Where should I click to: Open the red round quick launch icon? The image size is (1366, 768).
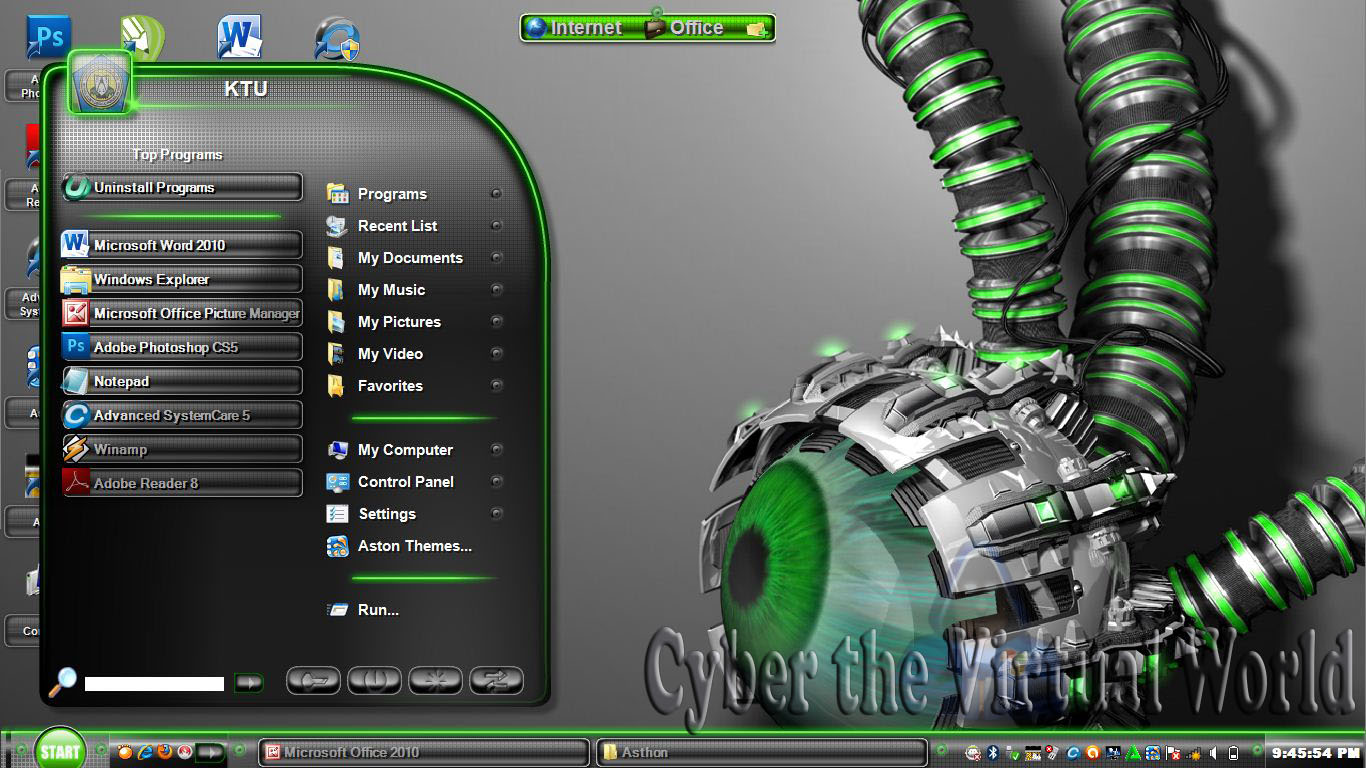click(185, 752)
